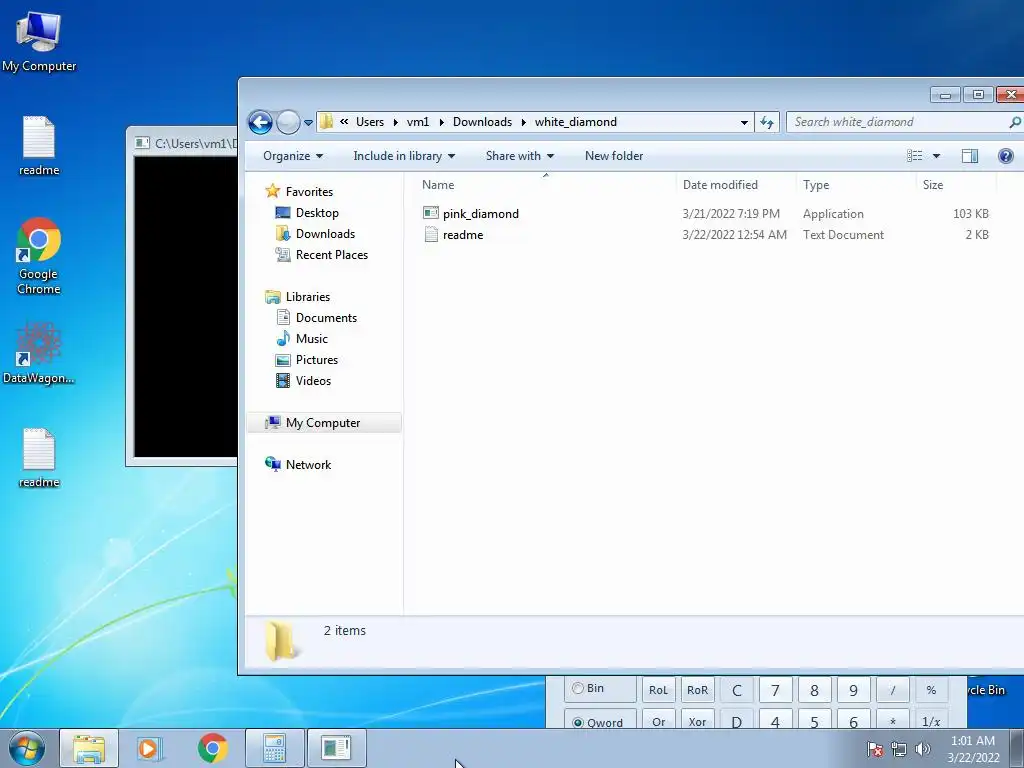Change view with the view icon
The height and width of the screenshot is (768, 1024).
point(914,155)
